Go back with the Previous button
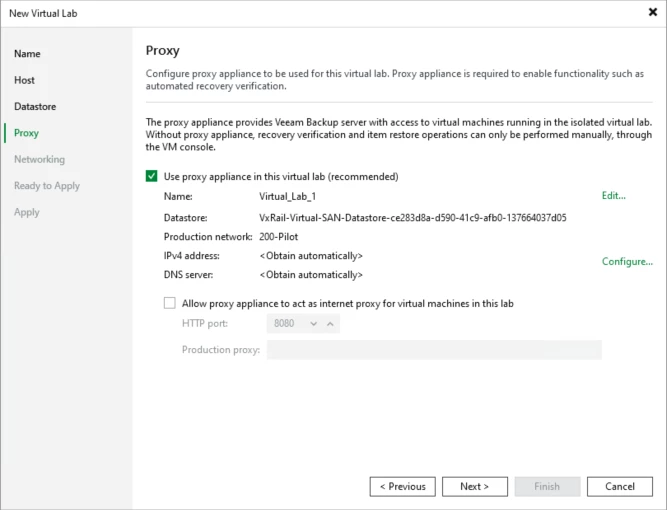 pyautogui.click(x=402, y=487)
